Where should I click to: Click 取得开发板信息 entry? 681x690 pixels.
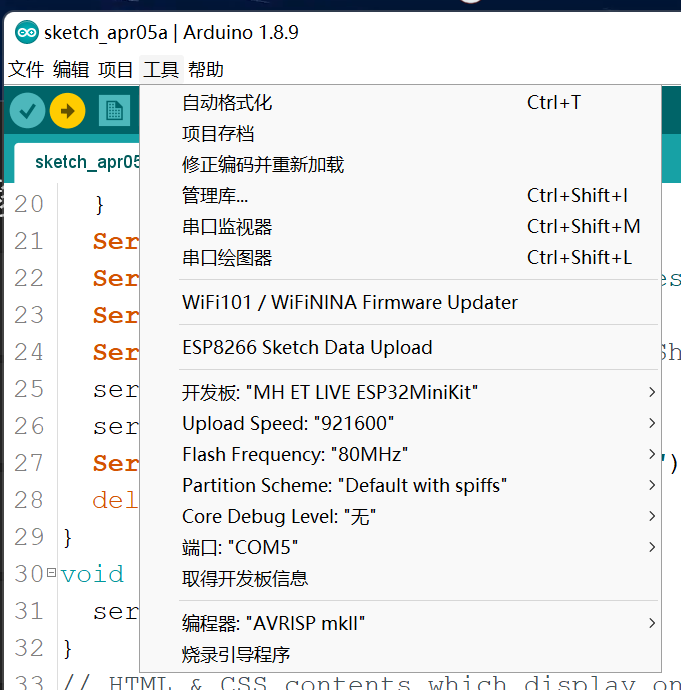click(400, 578)
